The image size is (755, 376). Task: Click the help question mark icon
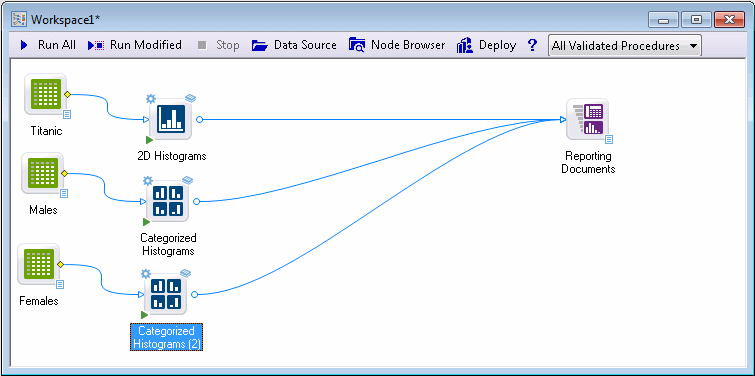click(x=532, y=45)
